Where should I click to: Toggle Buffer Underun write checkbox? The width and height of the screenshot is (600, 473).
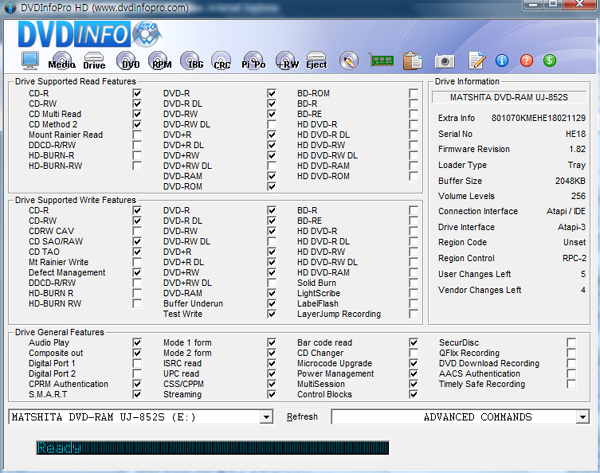pos(272,303)
